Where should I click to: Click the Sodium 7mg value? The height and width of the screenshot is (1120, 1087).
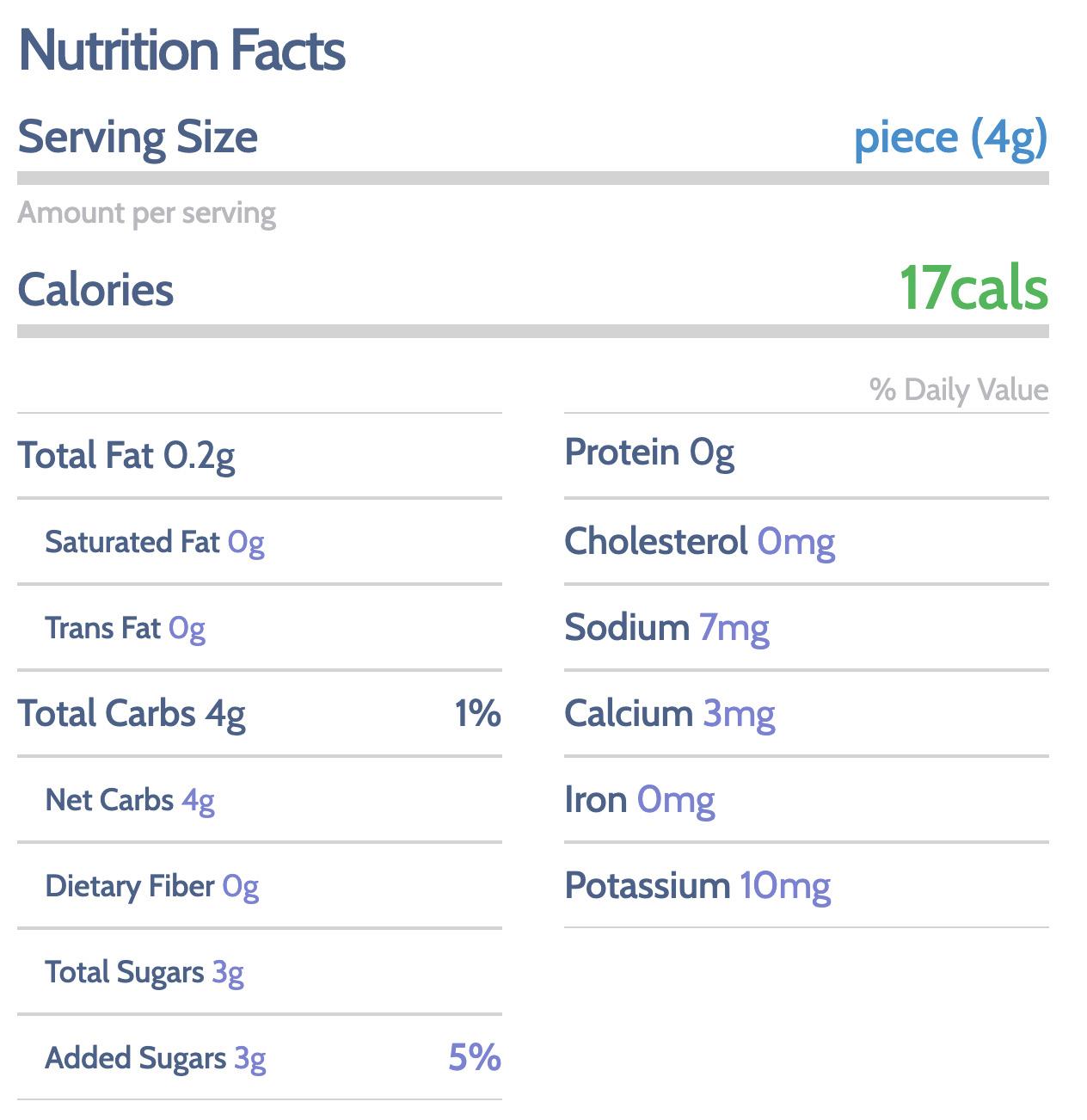click(734, 629)
